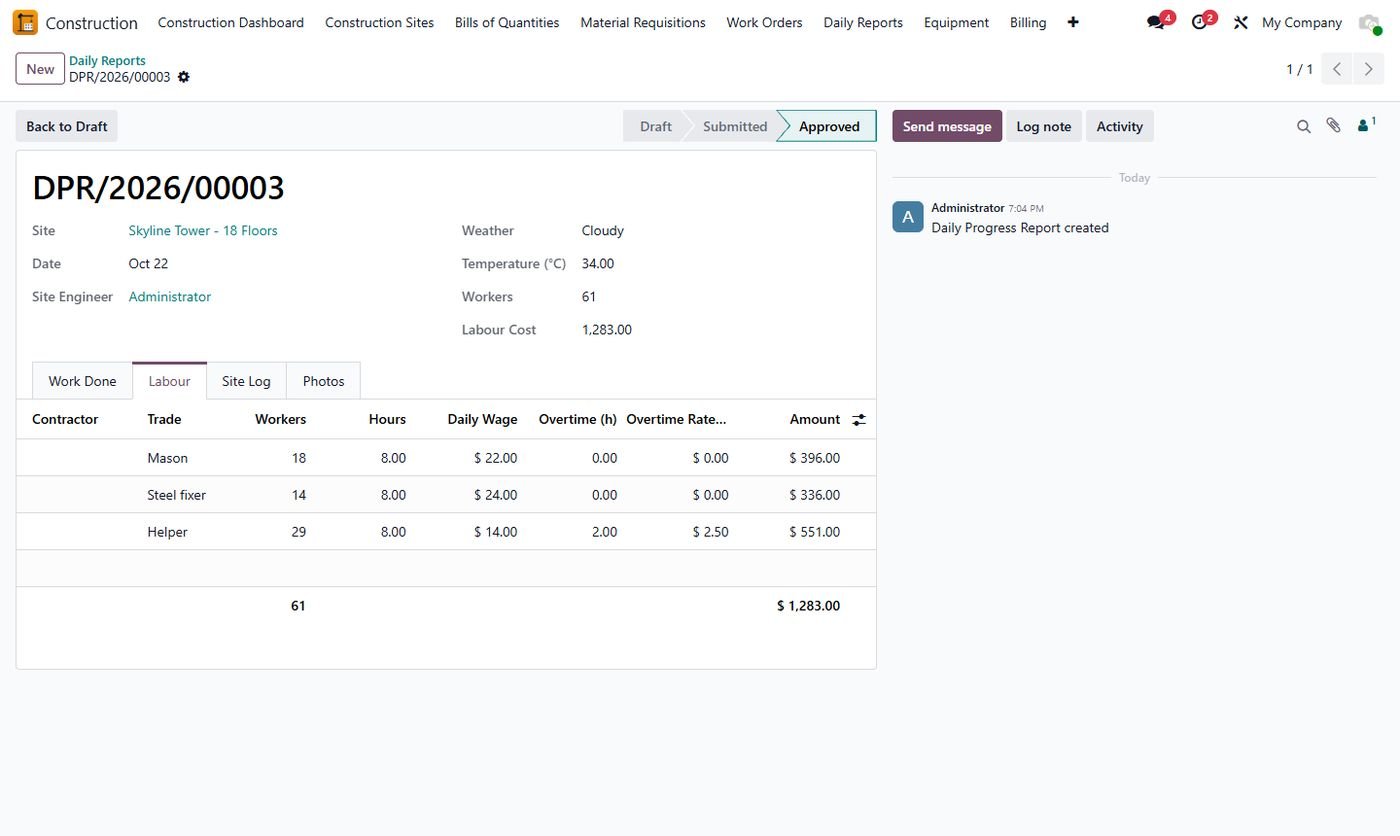Click the plus icon in top menu
The image size is (1400, 836).
(x=1073, y=22)
